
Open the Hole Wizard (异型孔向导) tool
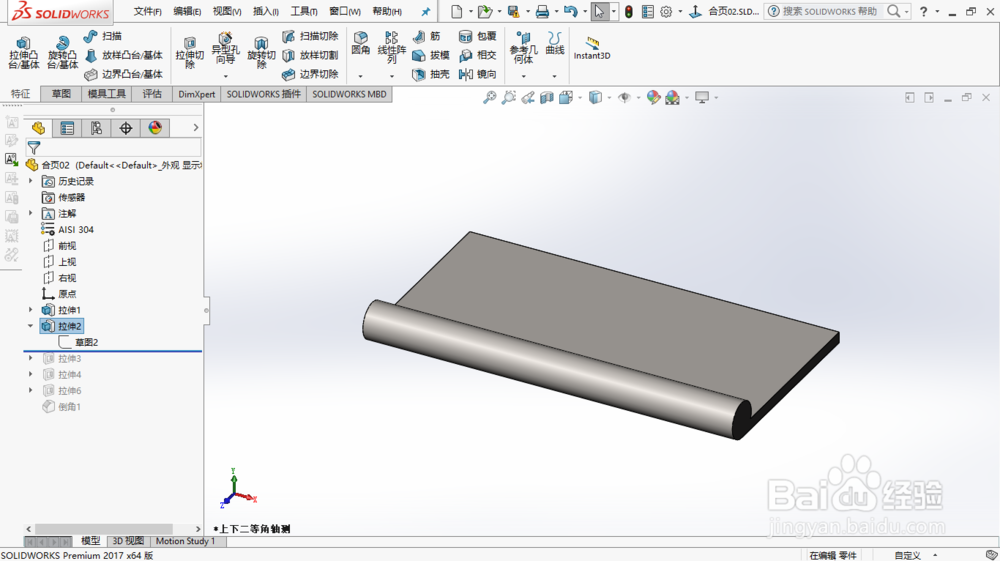225,48
